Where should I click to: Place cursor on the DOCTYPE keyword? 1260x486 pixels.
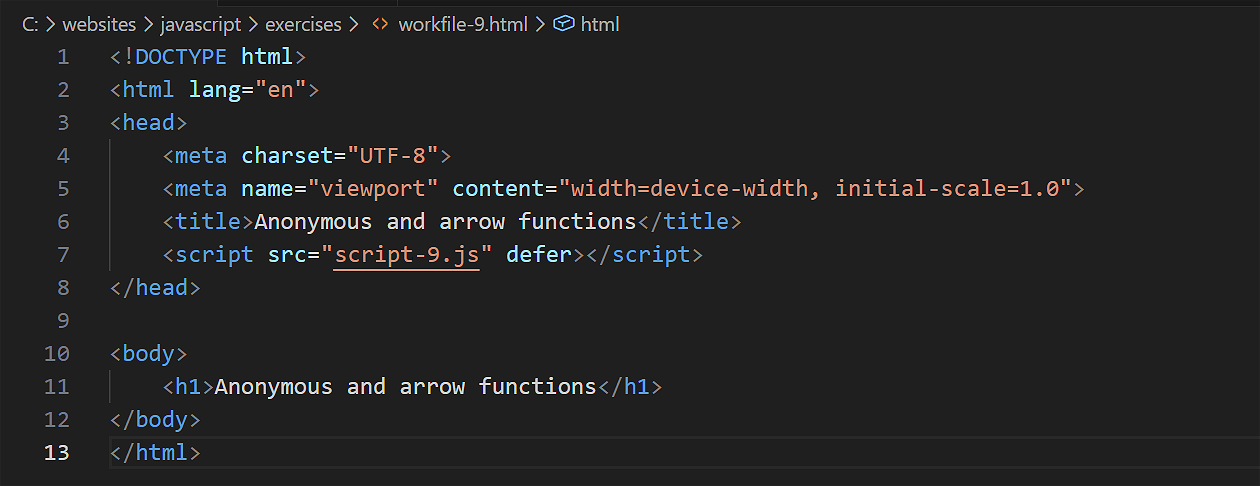click(181, 57)
